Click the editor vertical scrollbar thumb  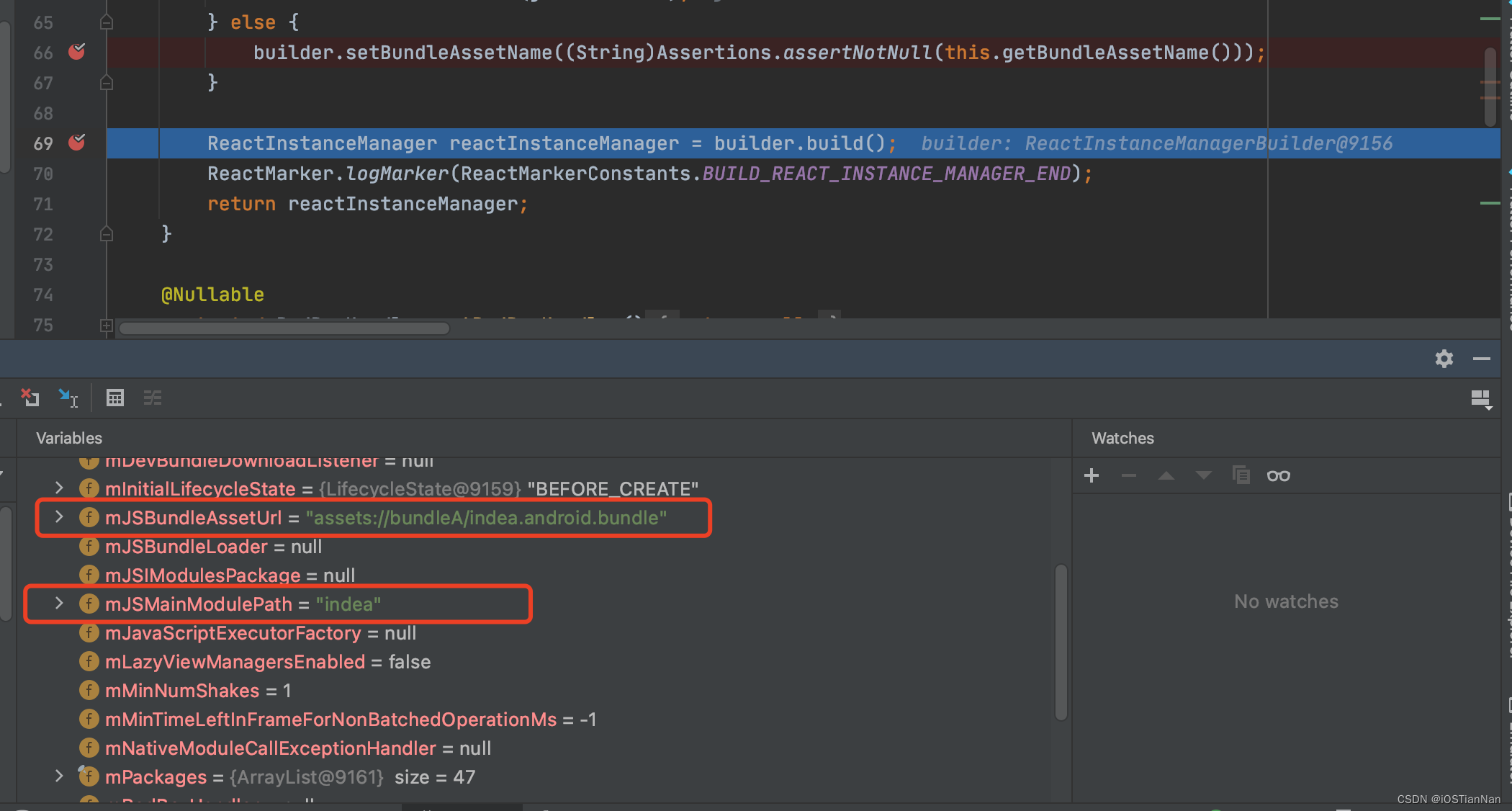coord(1490,86)
